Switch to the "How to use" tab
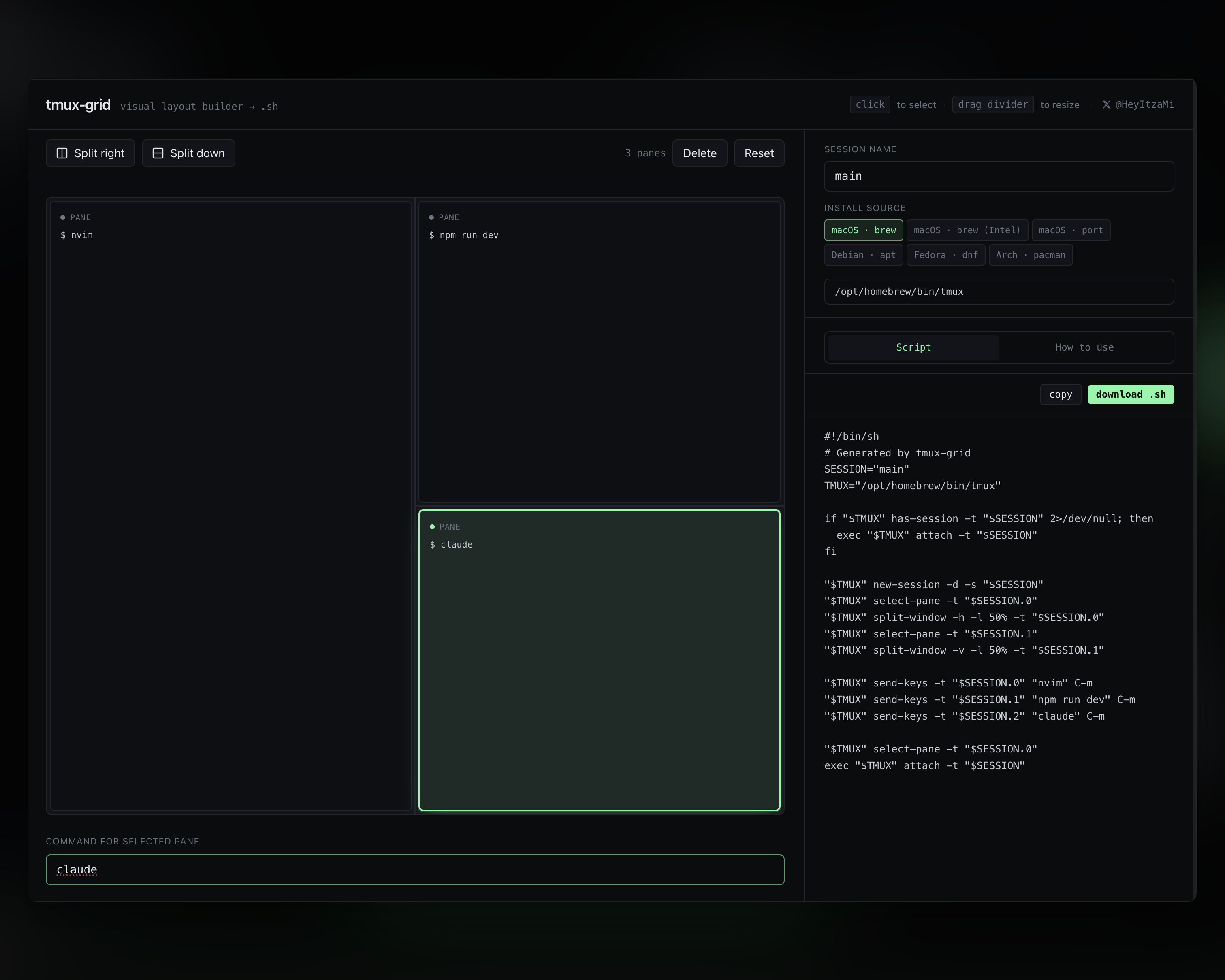 coord(1084,347)
